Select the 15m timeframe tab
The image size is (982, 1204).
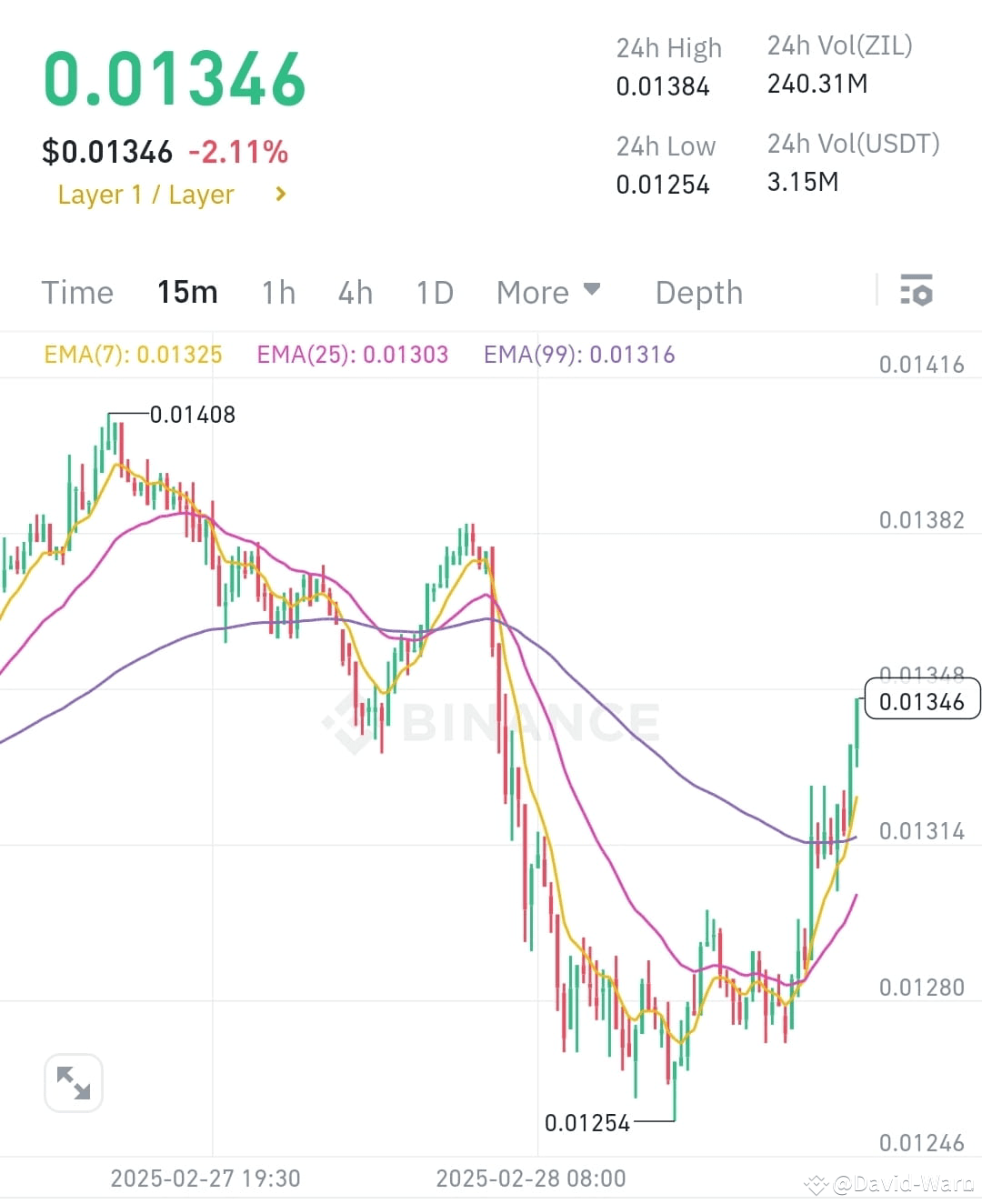pos(187,292)
